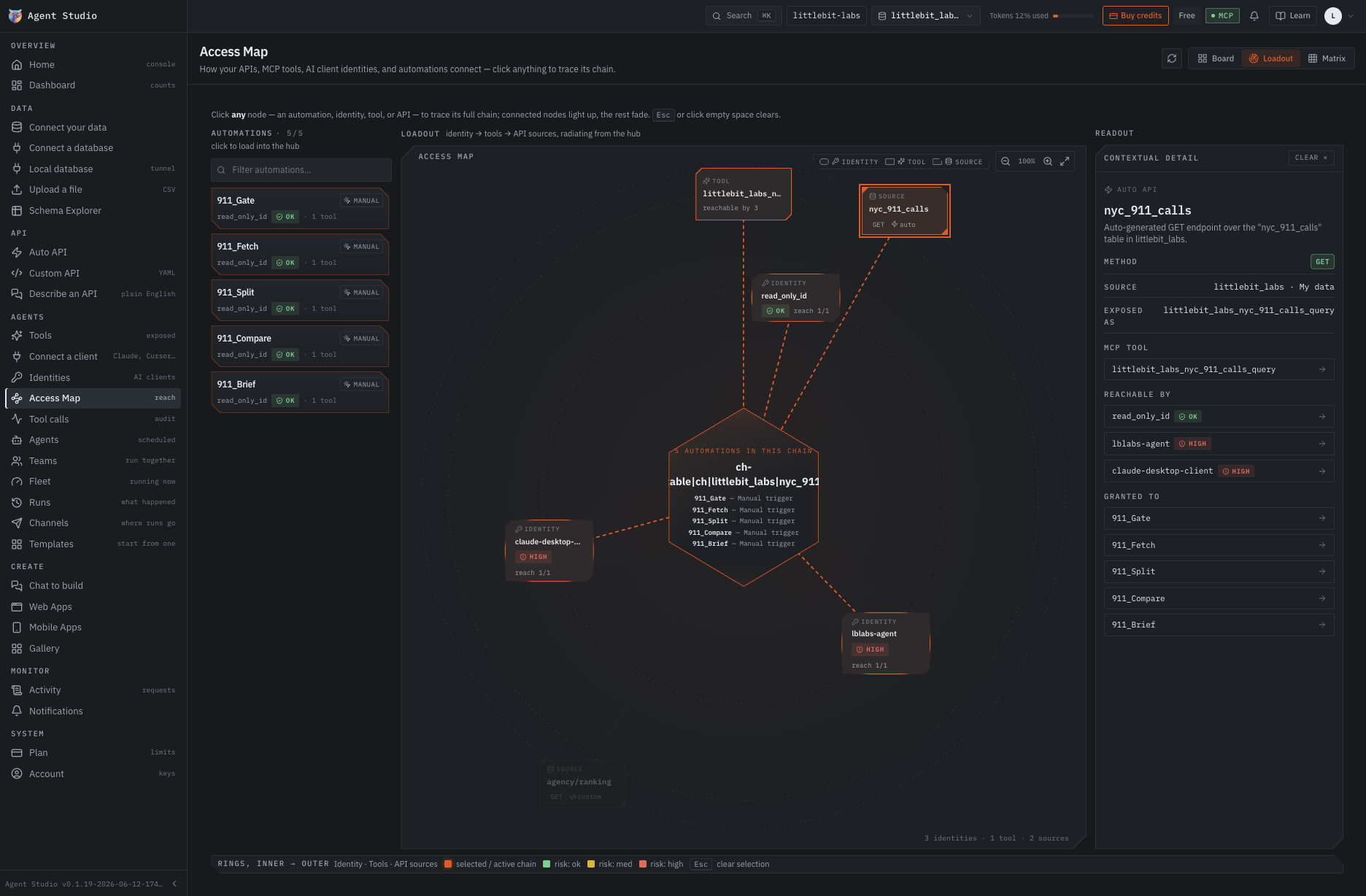This screenshot has height=896, width=1366.
Task: Open the notifications bell in top bar
Action: click(1254, 15)
